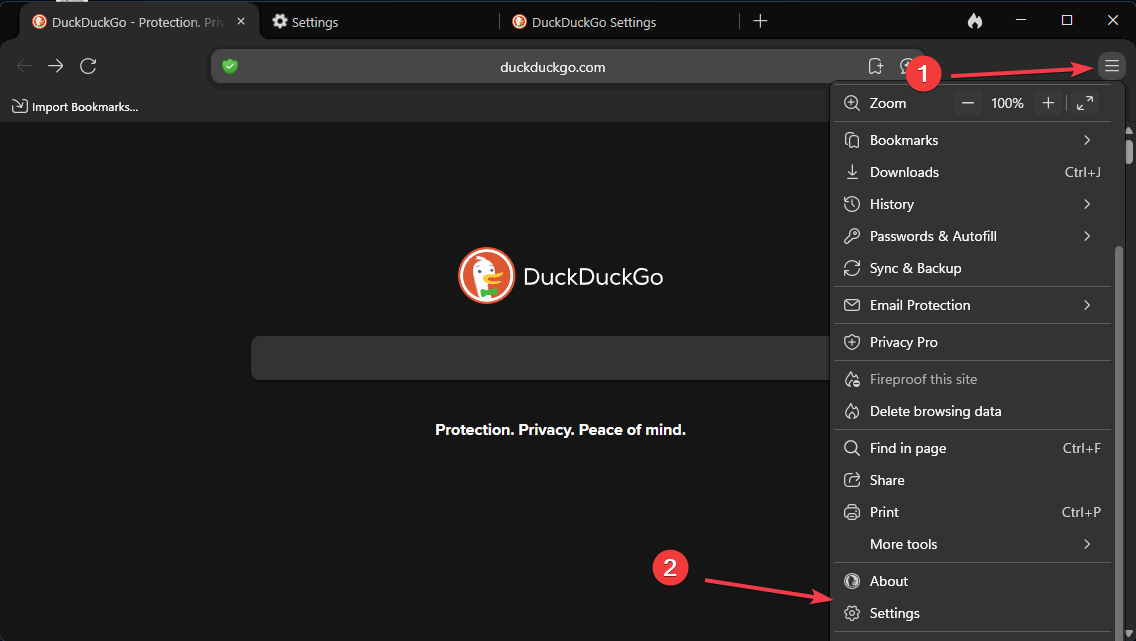Open Downloads from the menu
The image size is (1136, 641).
pyautogui.click(x=972, y=172)
